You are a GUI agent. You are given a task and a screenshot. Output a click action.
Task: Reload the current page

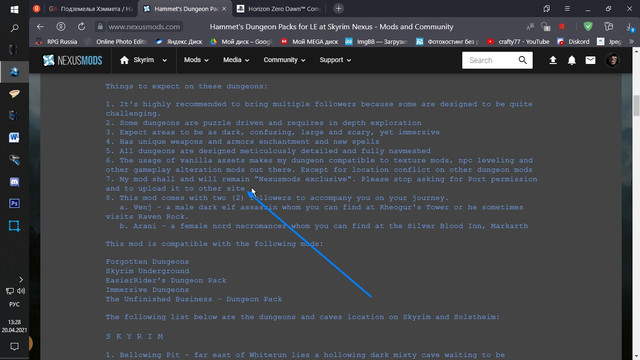coord(81,27)
